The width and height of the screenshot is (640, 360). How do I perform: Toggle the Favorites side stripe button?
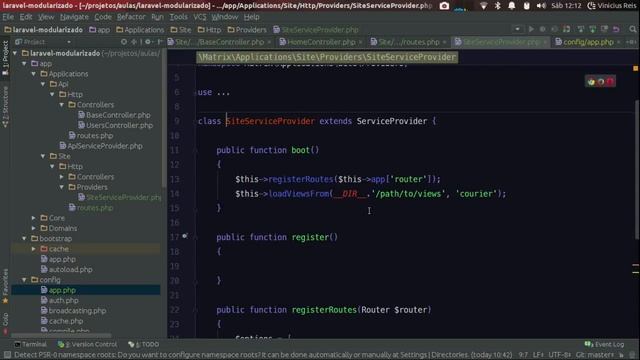5,286
